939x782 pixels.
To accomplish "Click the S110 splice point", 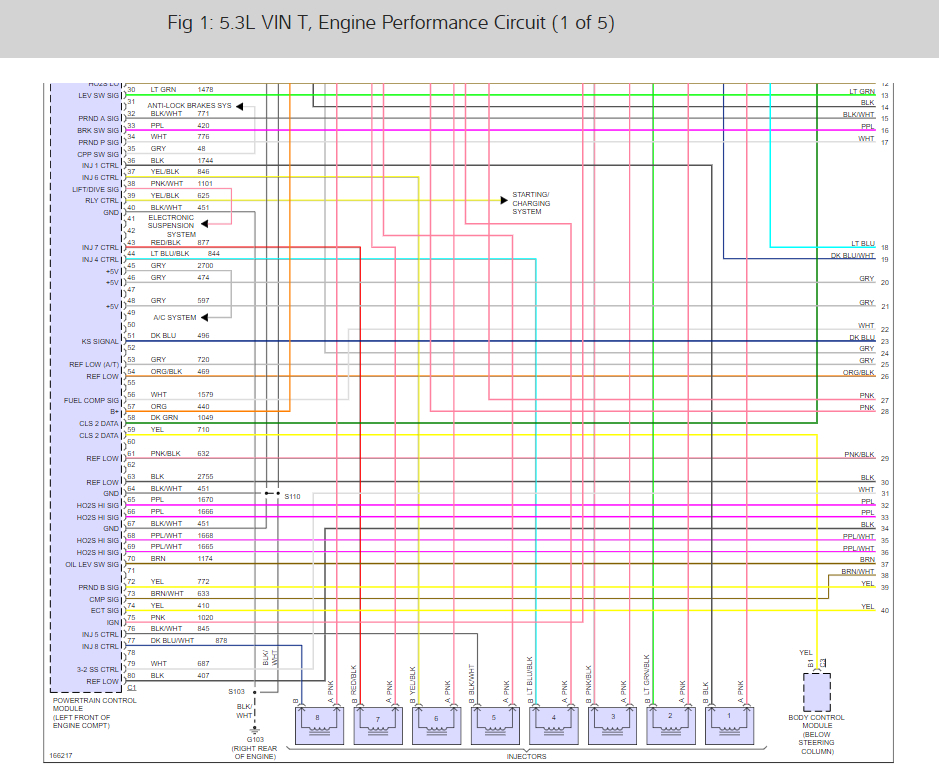I will (272, 493).
